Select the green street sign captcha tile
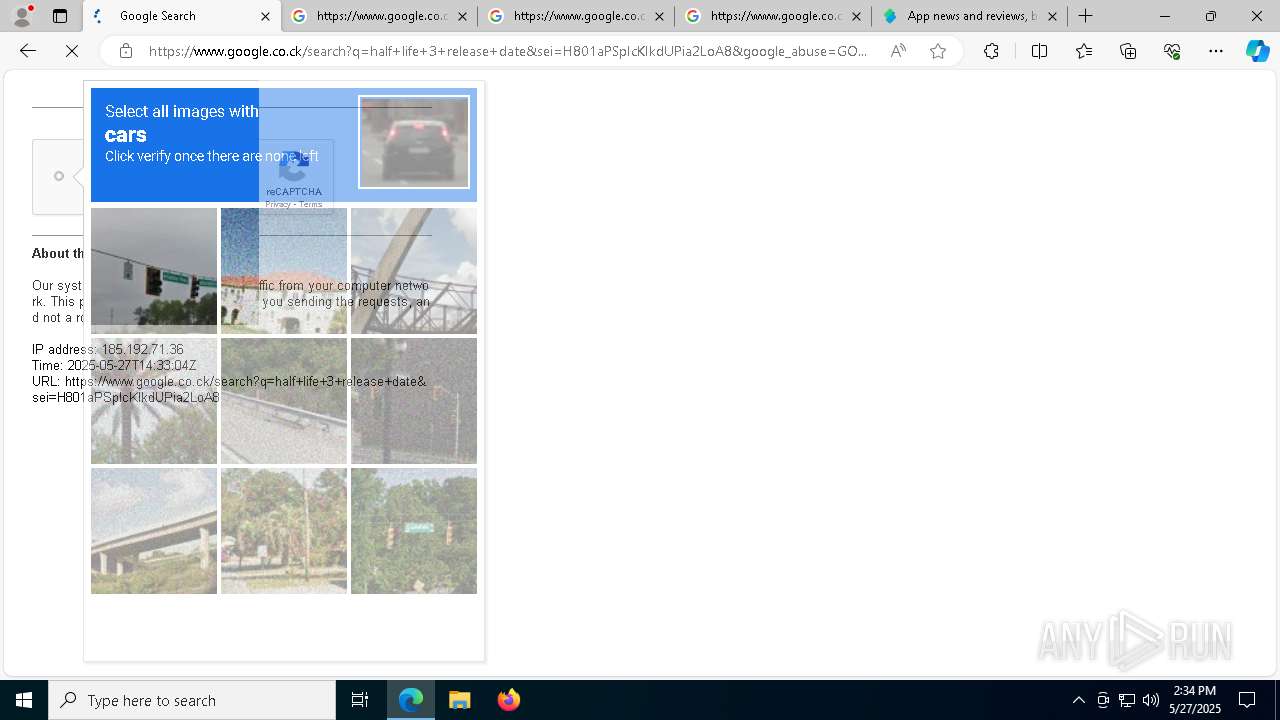Viewport: 1280px width, 720px height. pyautogui.click(x=414, y=531)
